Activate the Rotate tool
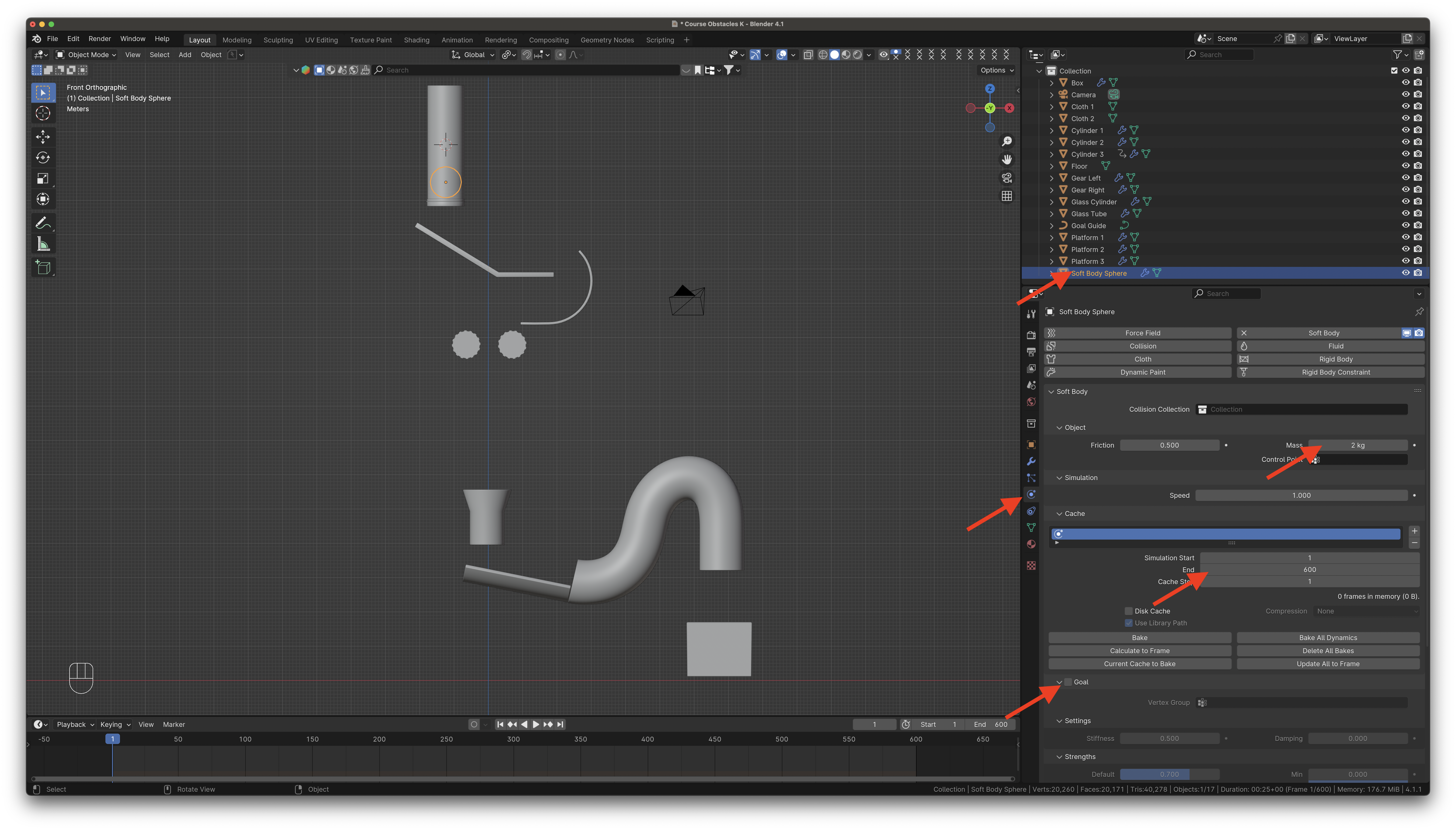The width and height of the screenshot is (1456, 830). click(x=43, y=157)
